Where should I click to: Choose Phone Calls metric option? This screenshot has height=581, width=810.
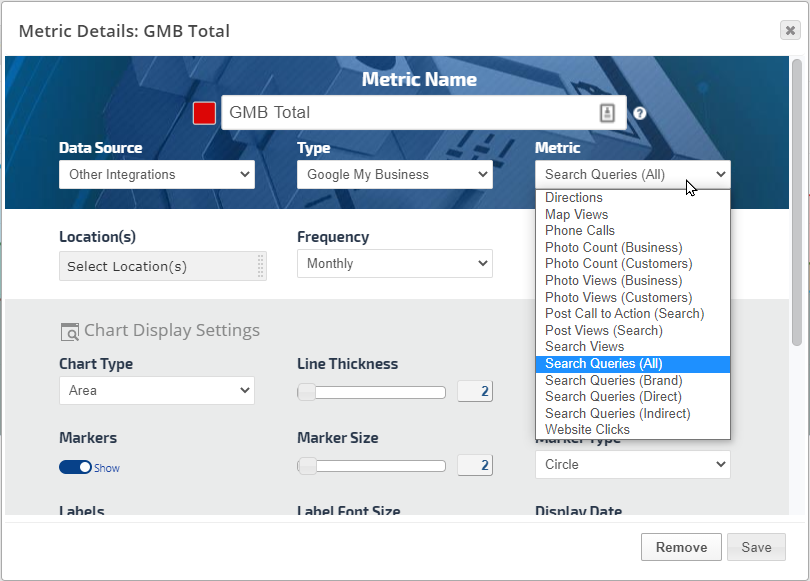tap(580, 231)
